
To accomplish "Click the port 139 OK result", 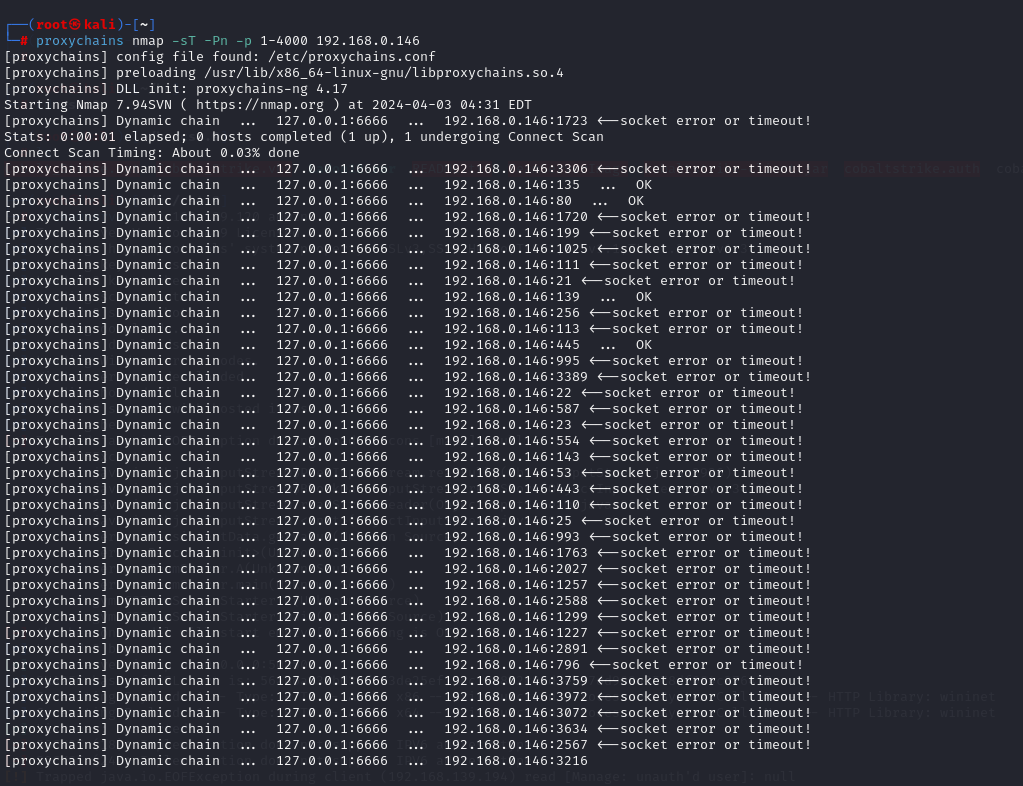I will click(547, 297).
